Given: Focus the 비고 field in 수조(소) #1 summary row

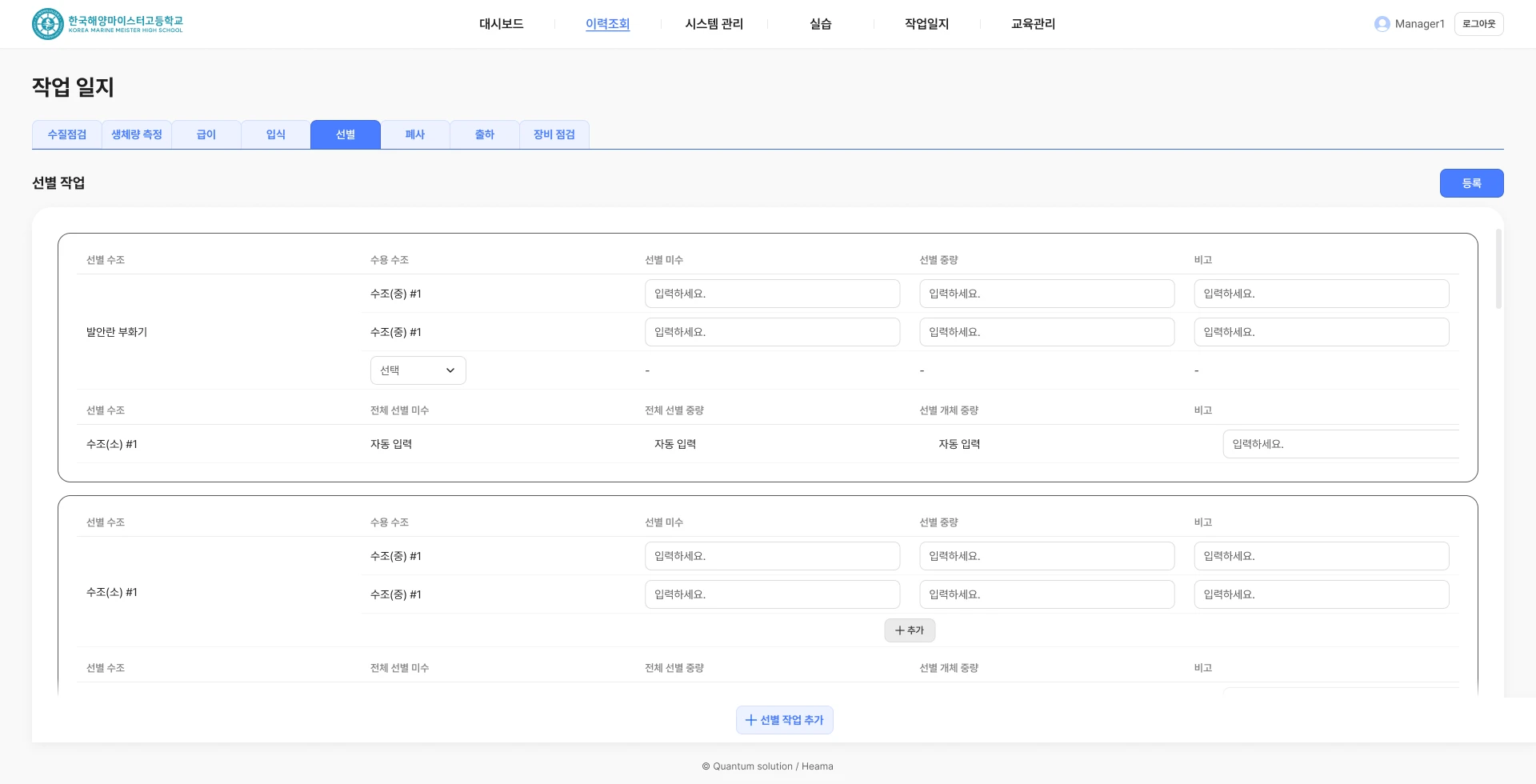Looking at the screenshot, I should click(x=1341, y=444).
